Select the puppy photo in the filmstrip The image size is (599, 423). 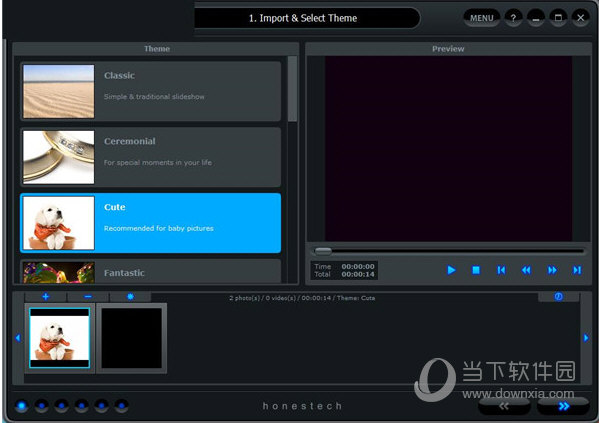60,338
